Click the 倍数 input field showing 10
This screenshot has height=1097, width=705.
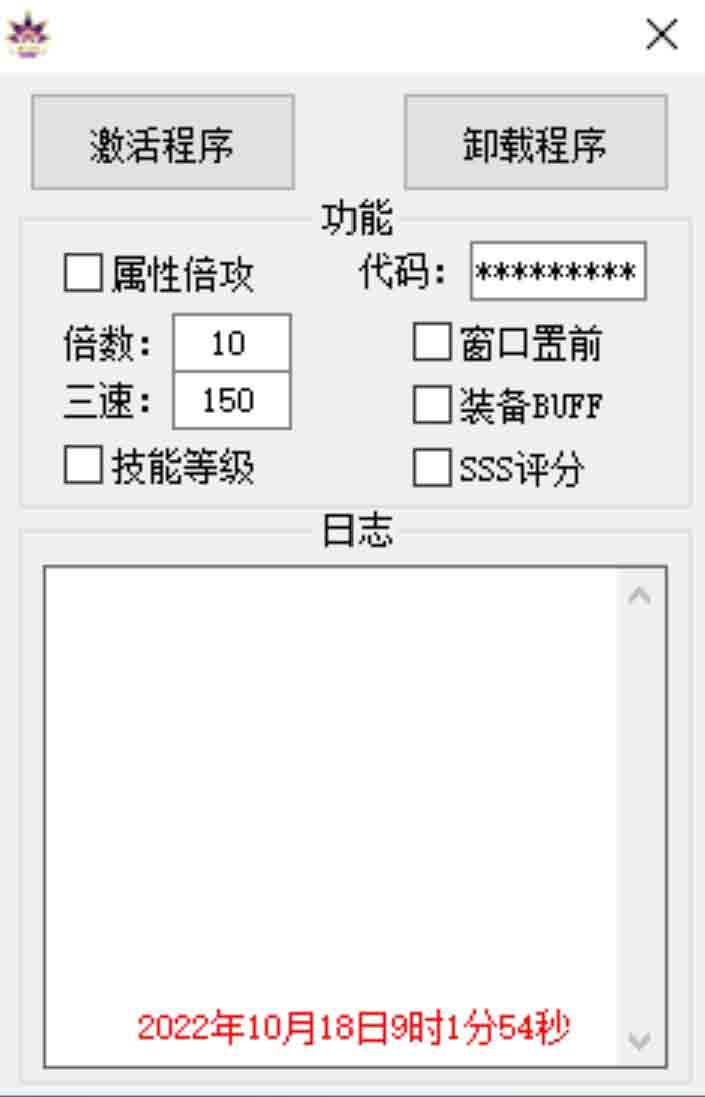pyautogui.click(x=232, y=343)
